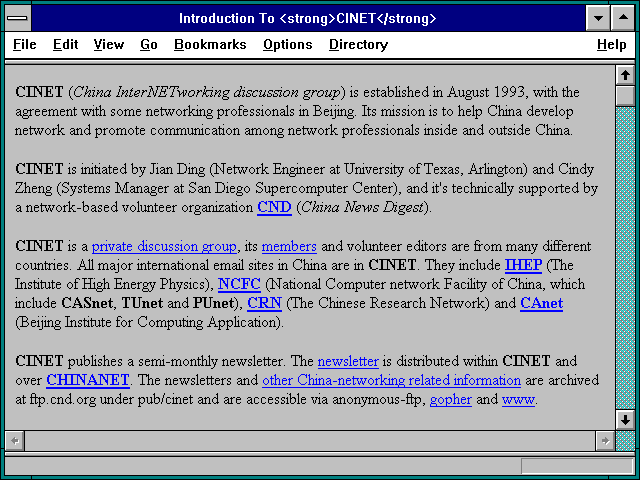Open the Directory menu

coord(358,44)
